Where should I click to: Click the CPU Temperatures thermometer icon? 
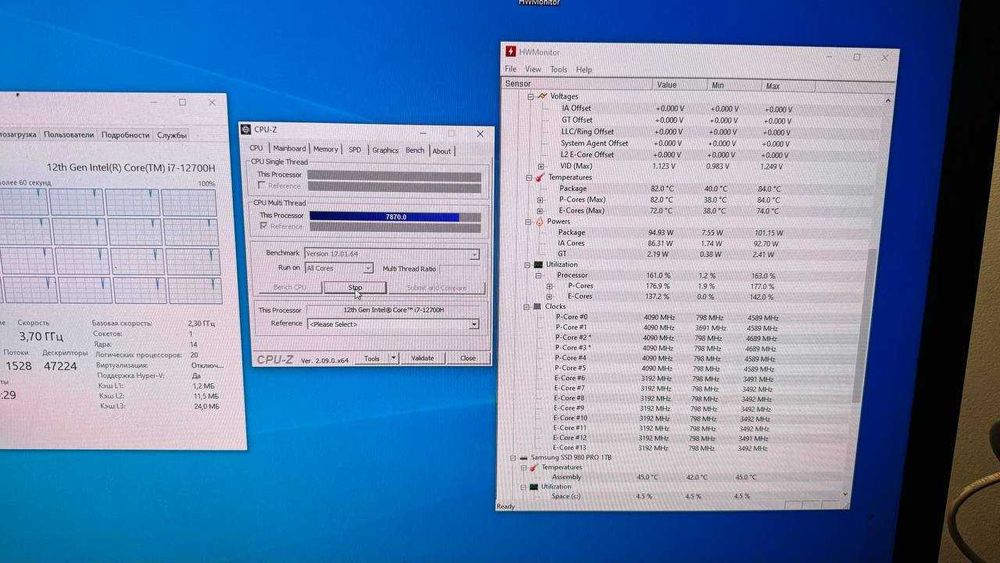(540, 177)
